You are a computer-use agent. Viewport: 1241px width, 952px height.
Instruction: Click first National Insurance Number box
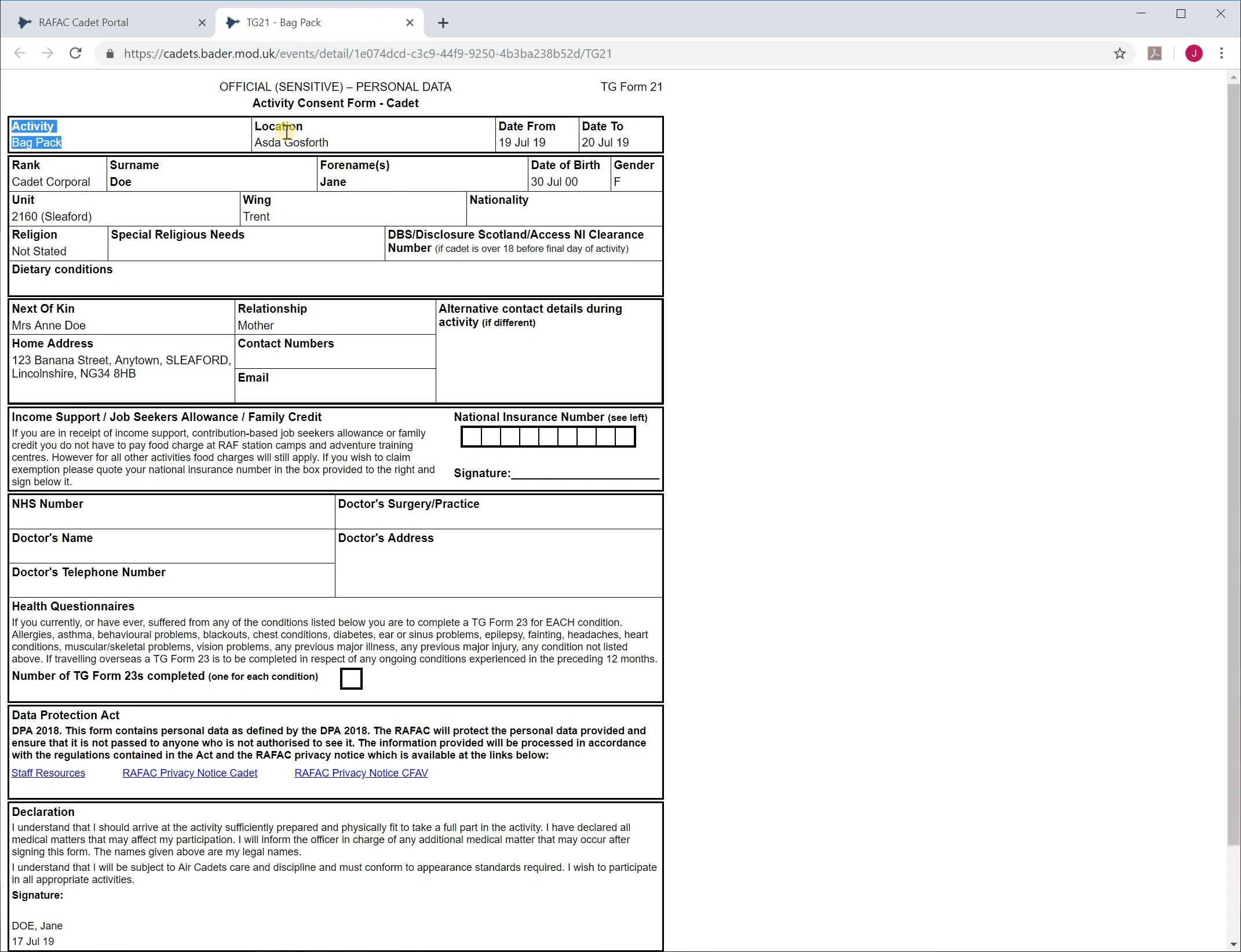pyautogui.click(x=471, y=437)
